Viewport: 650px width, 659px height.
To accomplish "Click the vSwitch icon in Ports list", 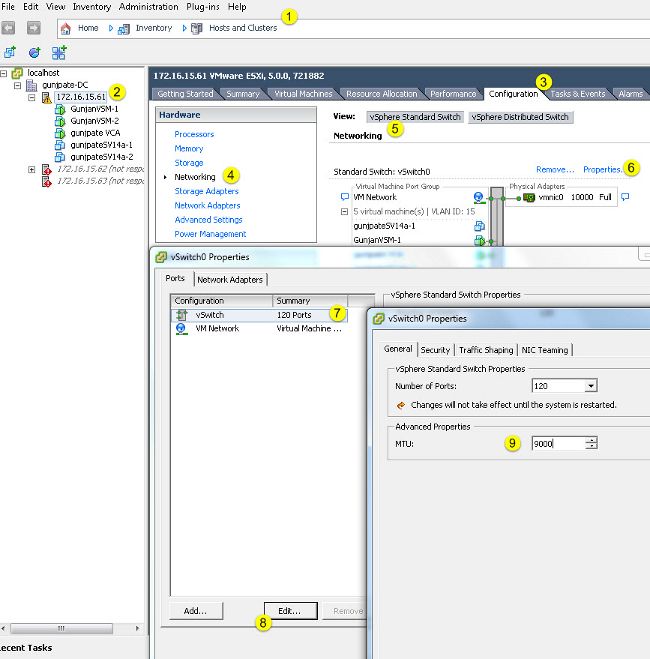I will click(182, 315).
